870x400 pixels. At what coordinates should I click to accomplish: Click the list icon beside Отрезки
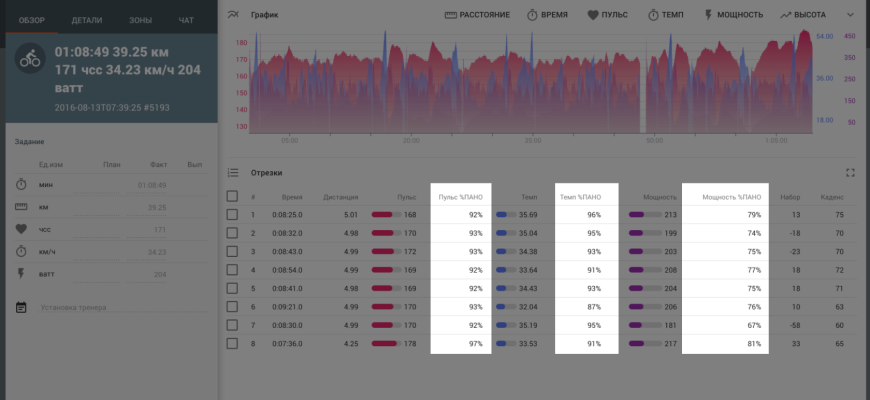click(x=233, y=172)
